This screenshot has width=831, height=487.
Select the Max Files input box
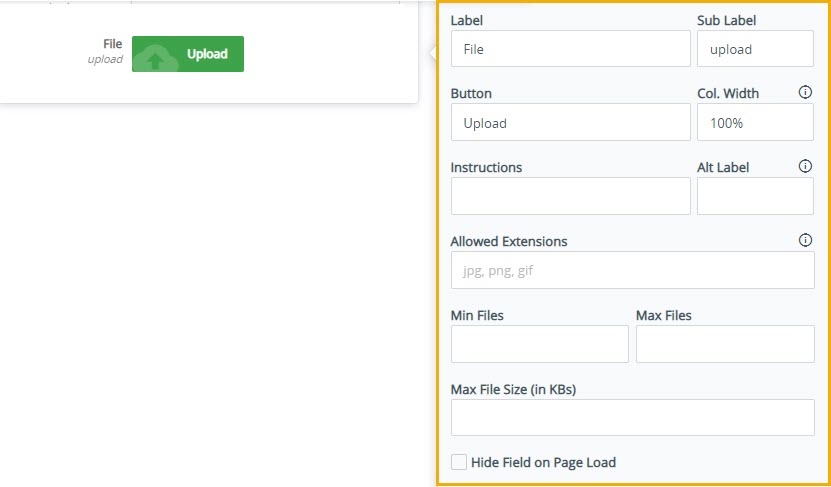tap(725, 344)
